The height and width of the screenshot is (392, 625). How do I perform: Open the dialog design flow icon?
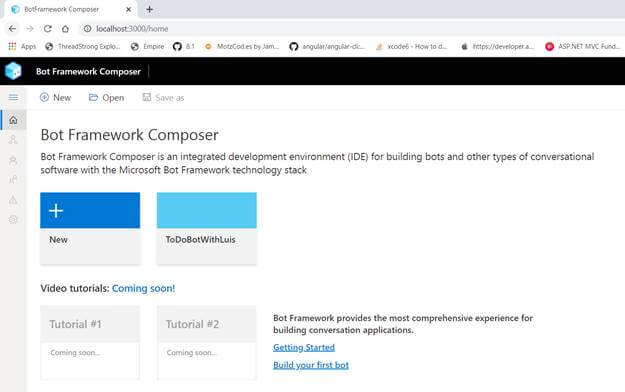click(x=13, y=140)
